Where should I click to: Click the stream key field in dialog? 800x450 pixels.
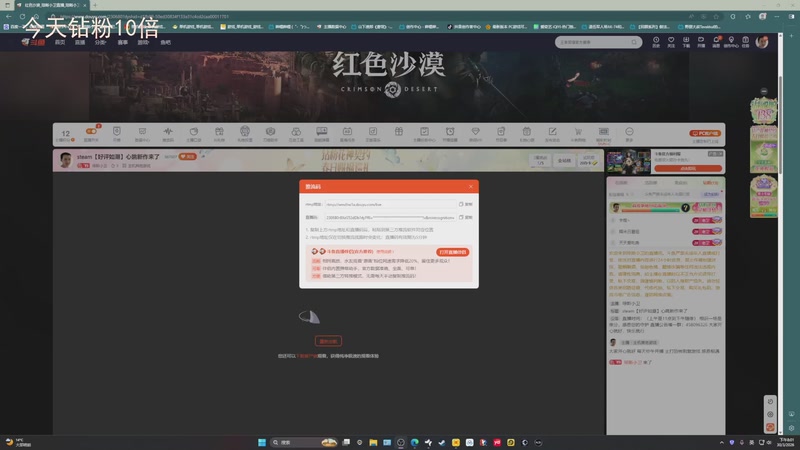390,217
